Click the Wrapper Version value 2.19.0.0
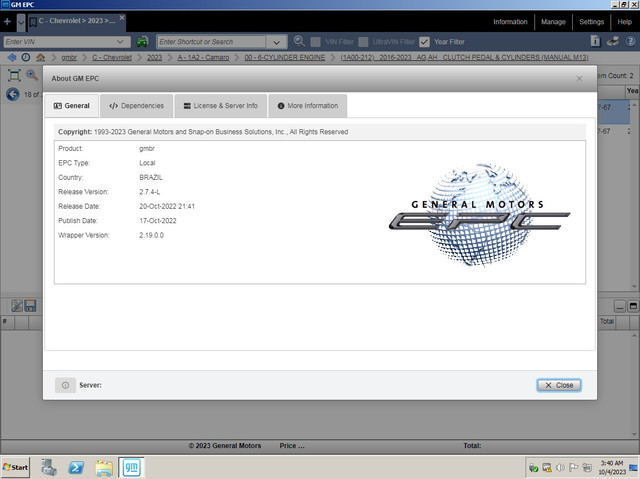Viewport: 640px width, 479px height. tap(151, 235)
